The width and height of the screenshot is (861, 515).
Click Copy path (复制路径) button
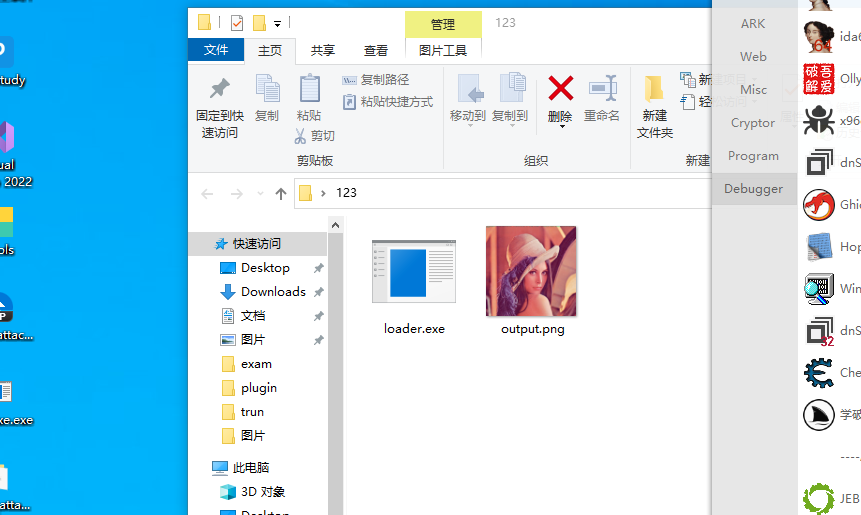click(x=376, y=80)
